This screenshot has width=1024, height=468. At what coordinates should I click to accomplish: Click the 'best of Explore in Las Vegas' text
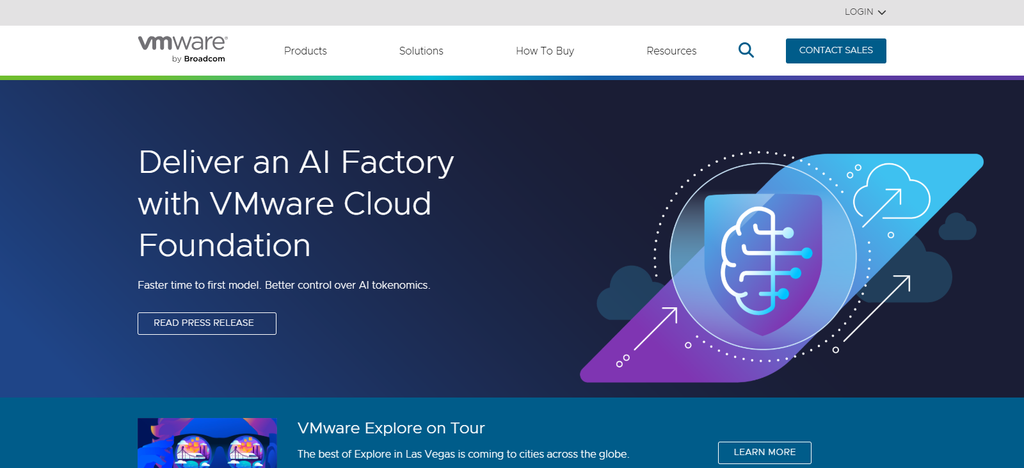click(x=463, y=454)
